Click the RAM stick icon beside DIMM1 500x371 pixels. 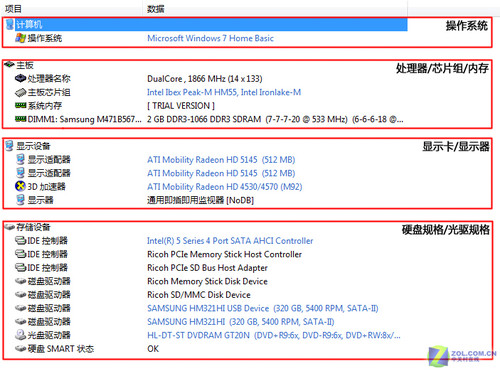20,119
